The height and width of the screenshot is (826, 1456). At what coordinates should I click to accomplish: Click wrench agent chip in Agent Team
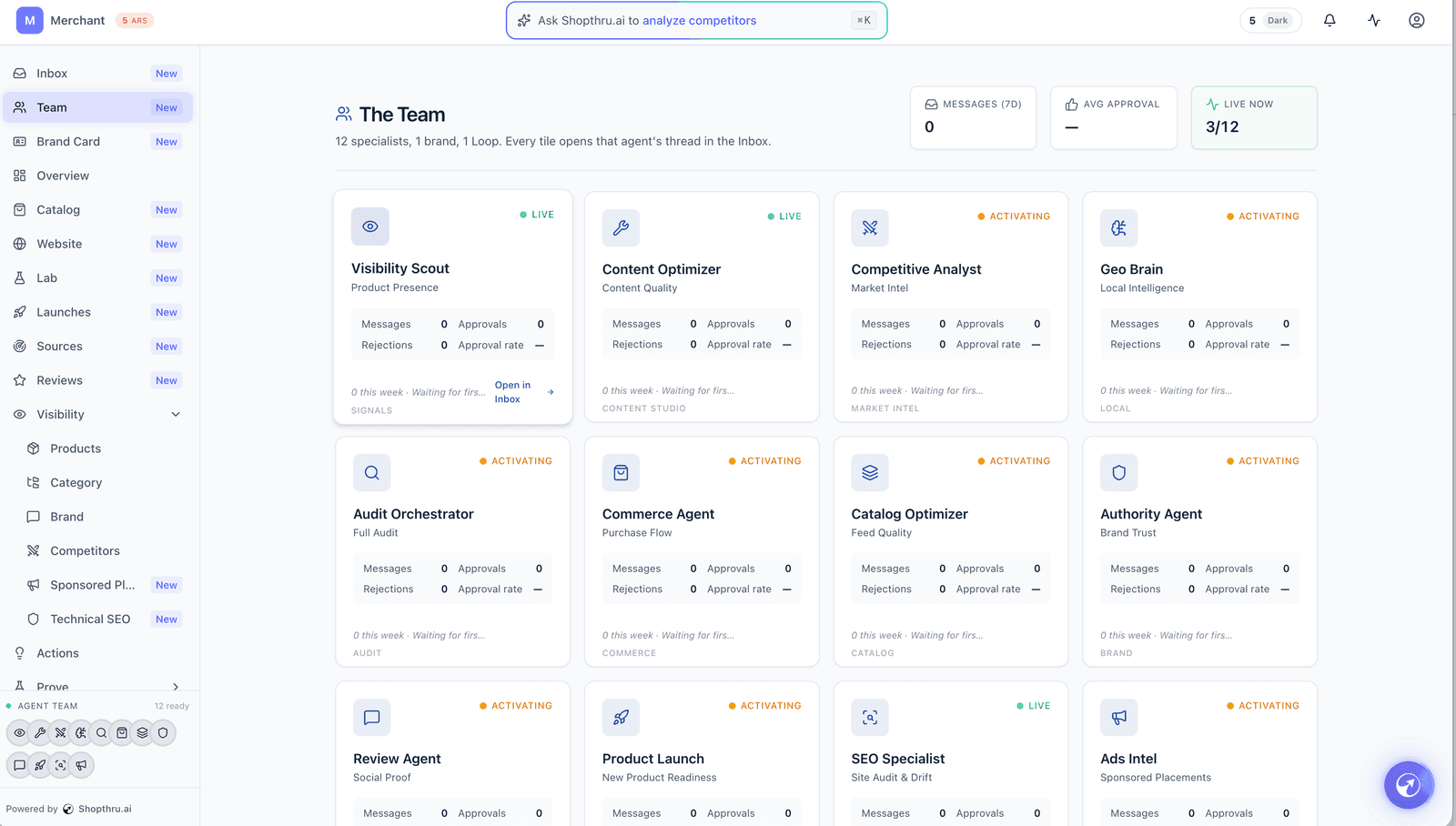pyautogui.click(x=40, y=732)
